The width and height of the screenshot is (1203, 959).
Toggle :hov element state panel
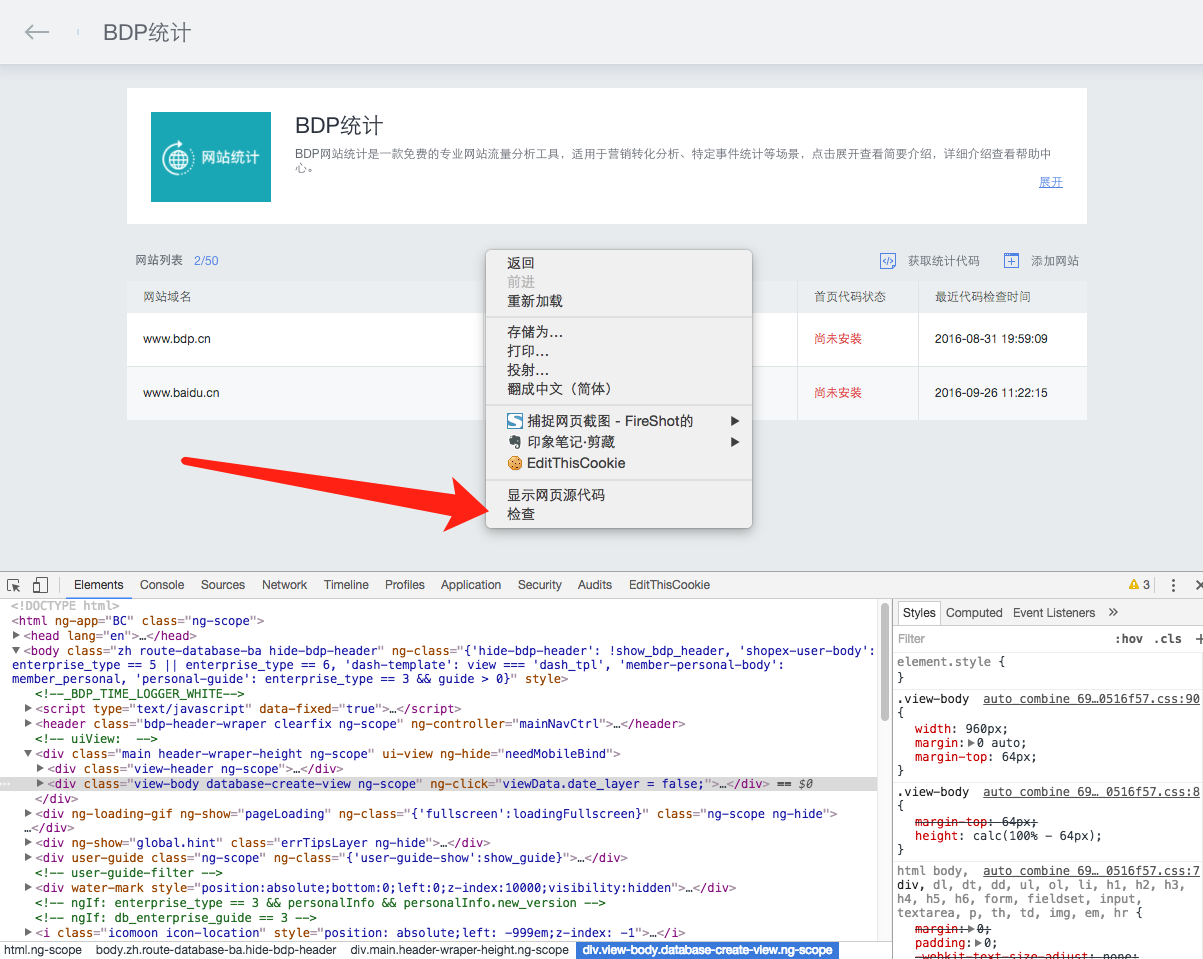point(1129,639)
